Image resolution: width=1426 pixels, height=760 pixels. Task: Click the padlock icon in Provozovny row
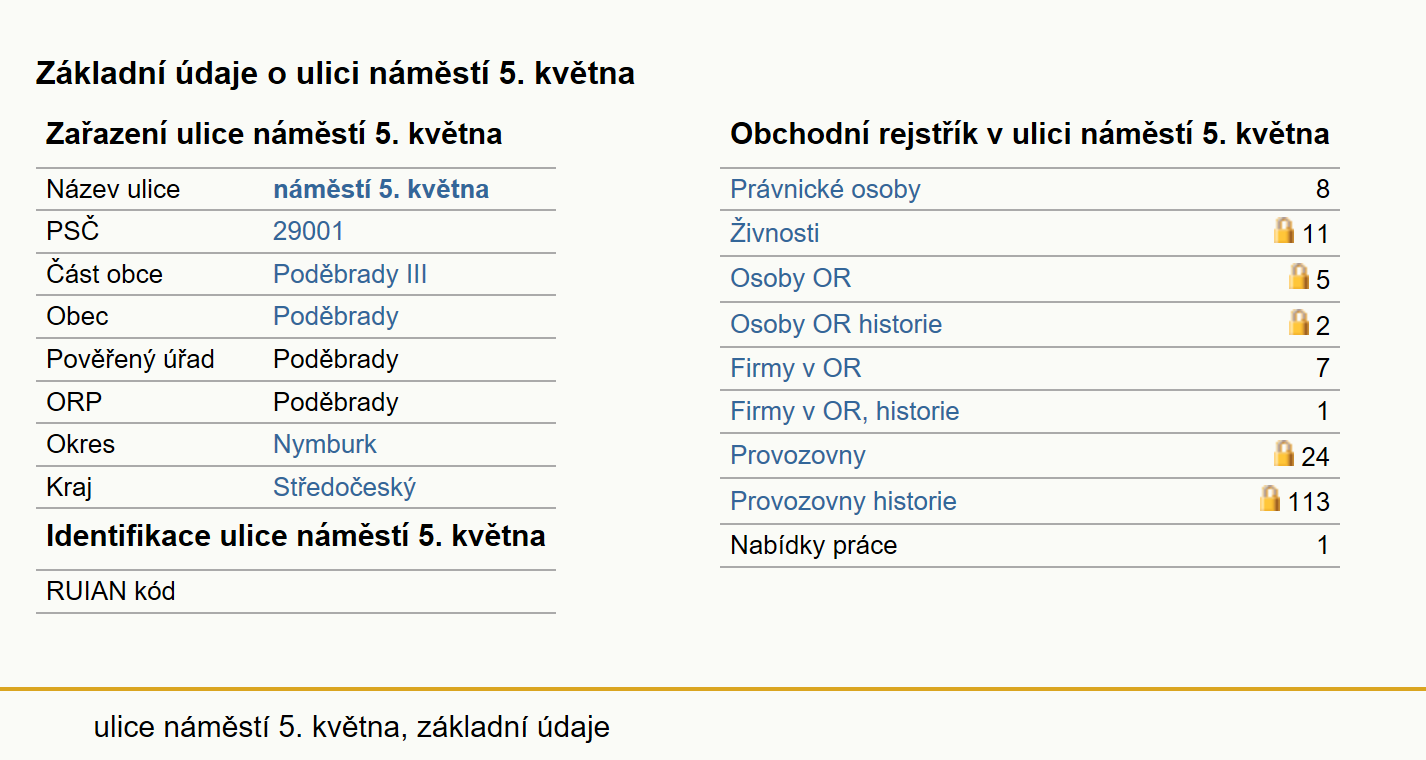[1284, 454]
